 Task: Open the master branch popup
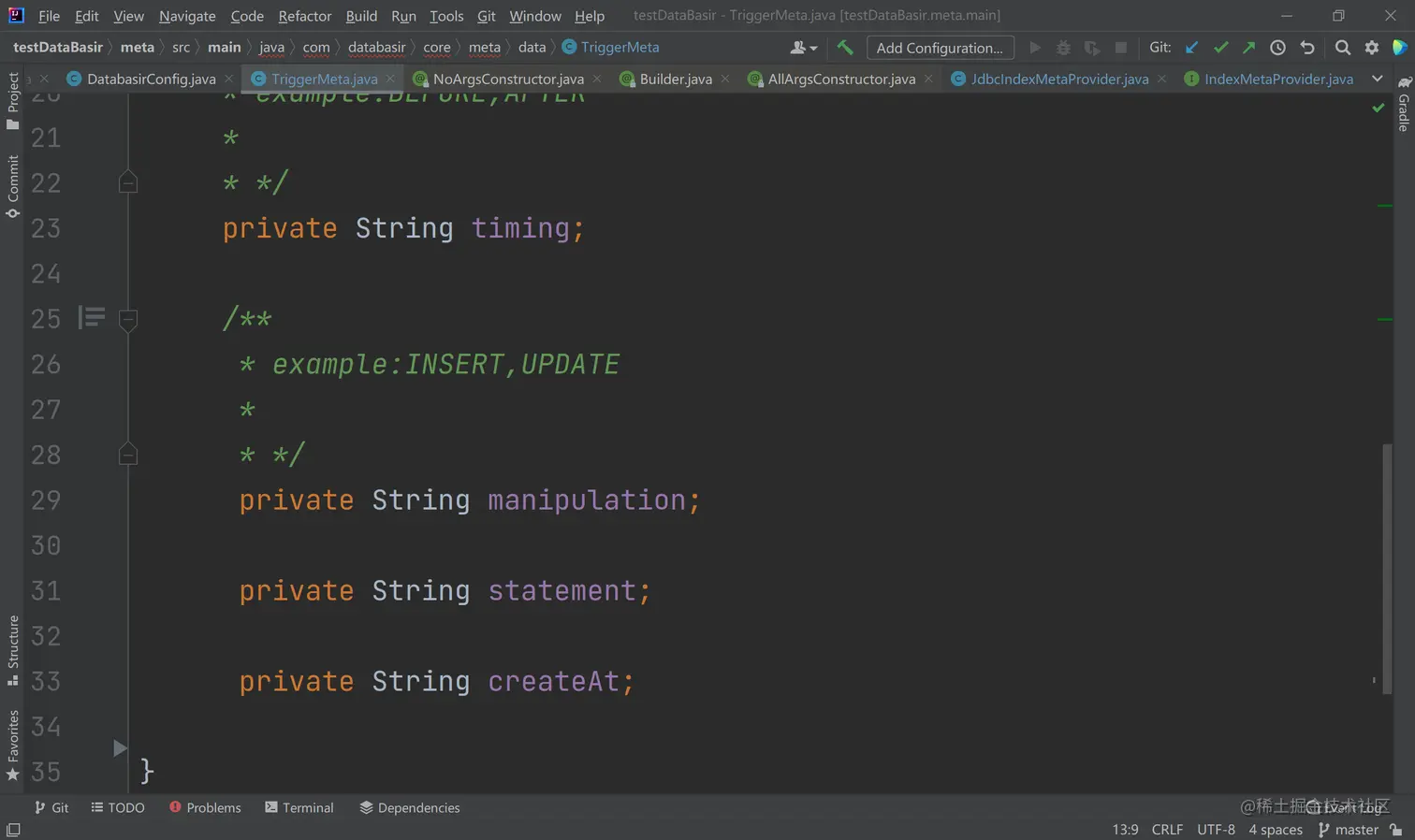[x=1349, y=830]
